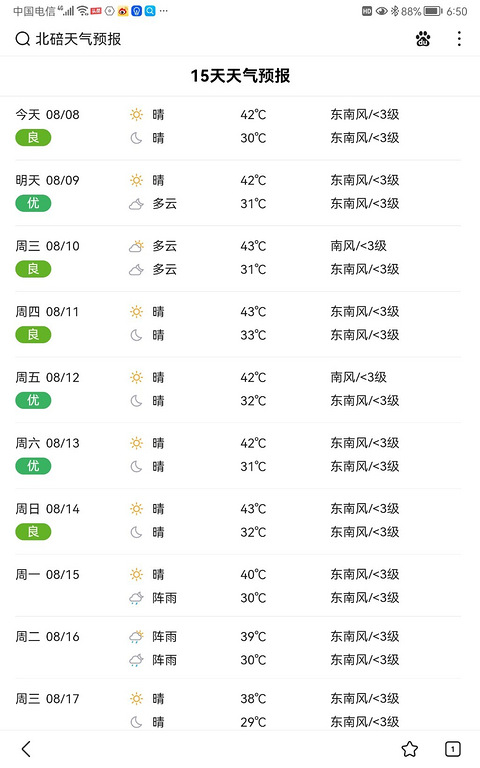Open the 周三 08/17 forecast row
Viewport: 480px width, 768px height.
[x=238, y=709]
